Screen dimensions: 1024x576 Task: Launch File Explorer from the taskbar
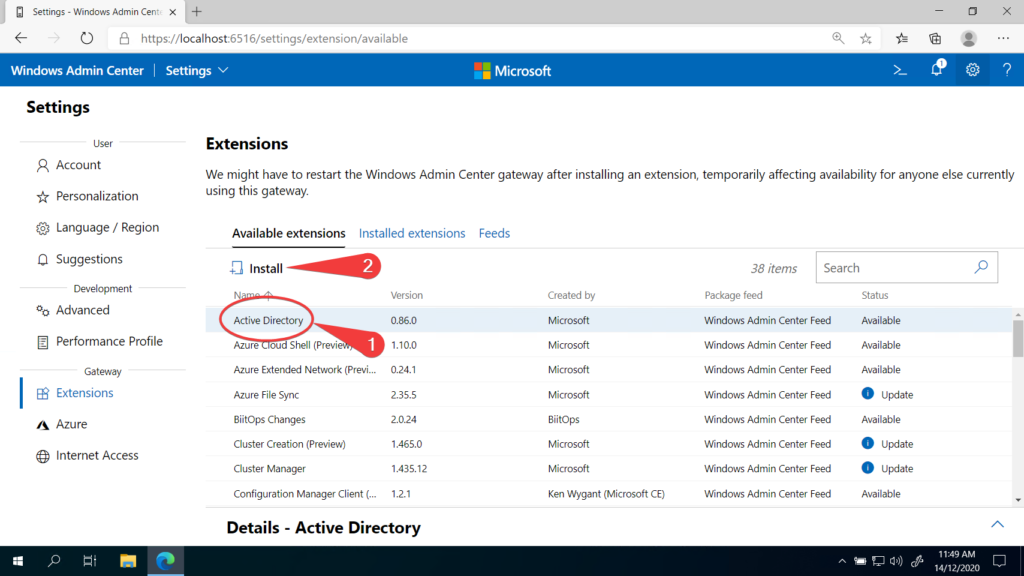[128, 561]
